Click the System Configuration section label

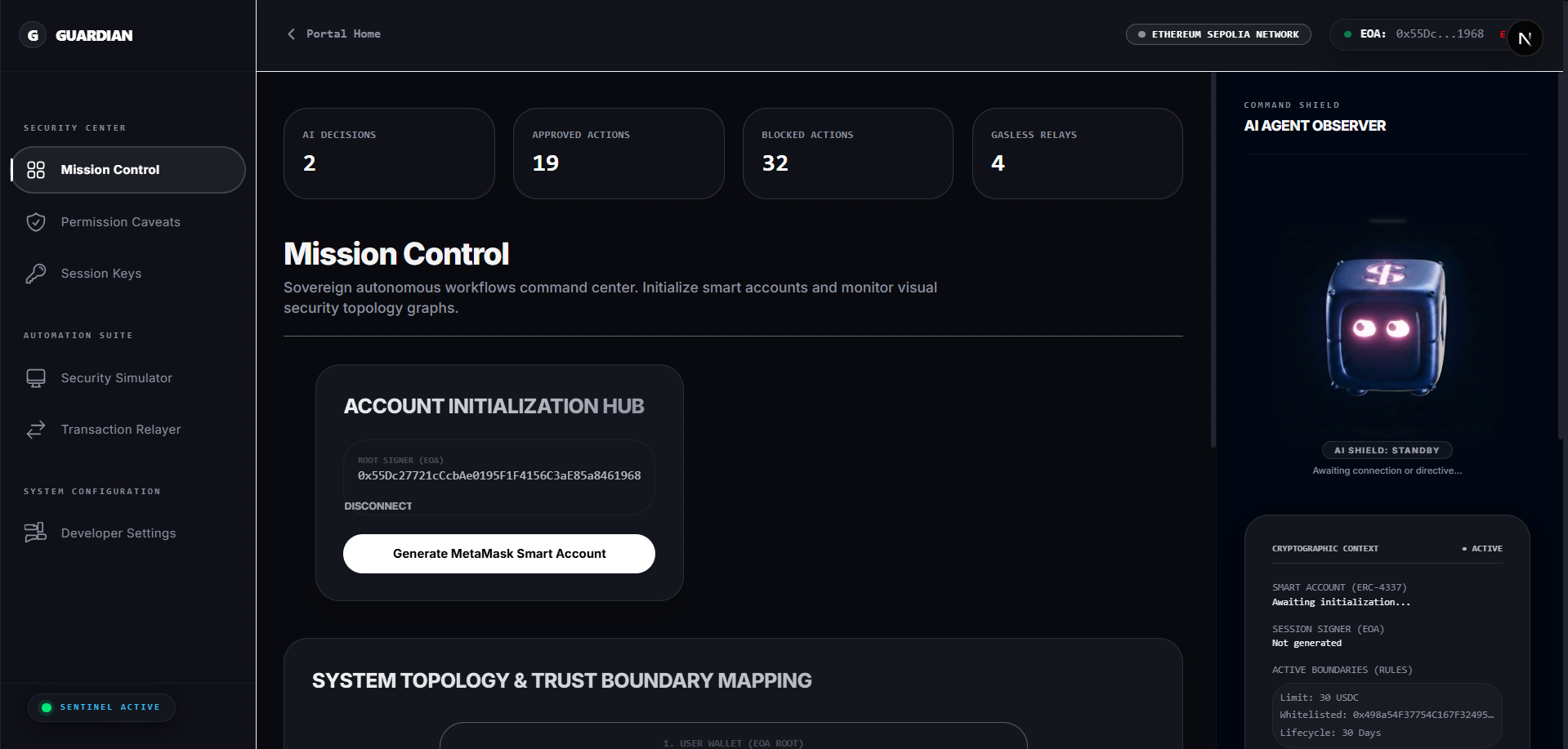(x=92, y=492)
